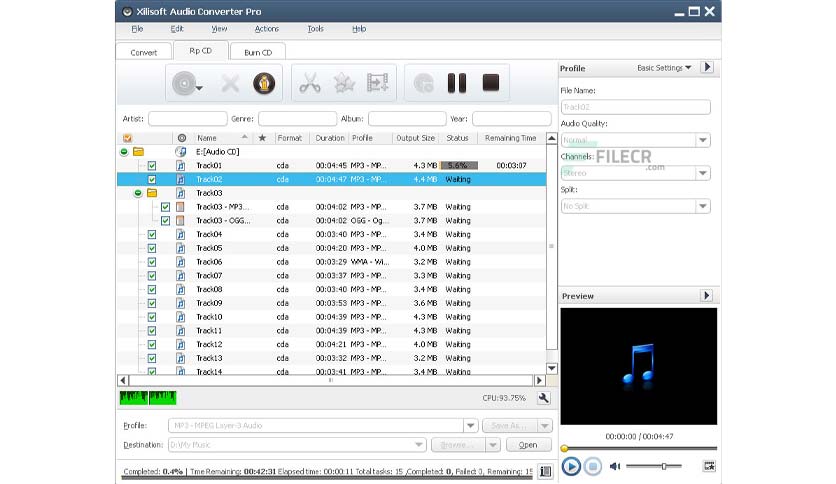Image resolution: width=836 pixels, height=484 pixels.
Task: Open the Edit menu
Action: pyautogui.click(x=177, y=29)
